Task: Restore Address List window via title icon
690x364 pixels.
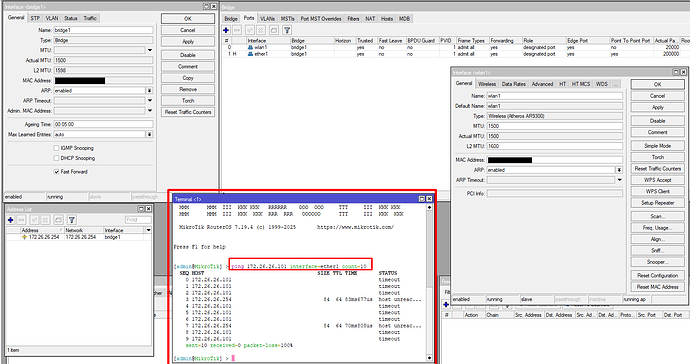Action: [x=141, y=209]
